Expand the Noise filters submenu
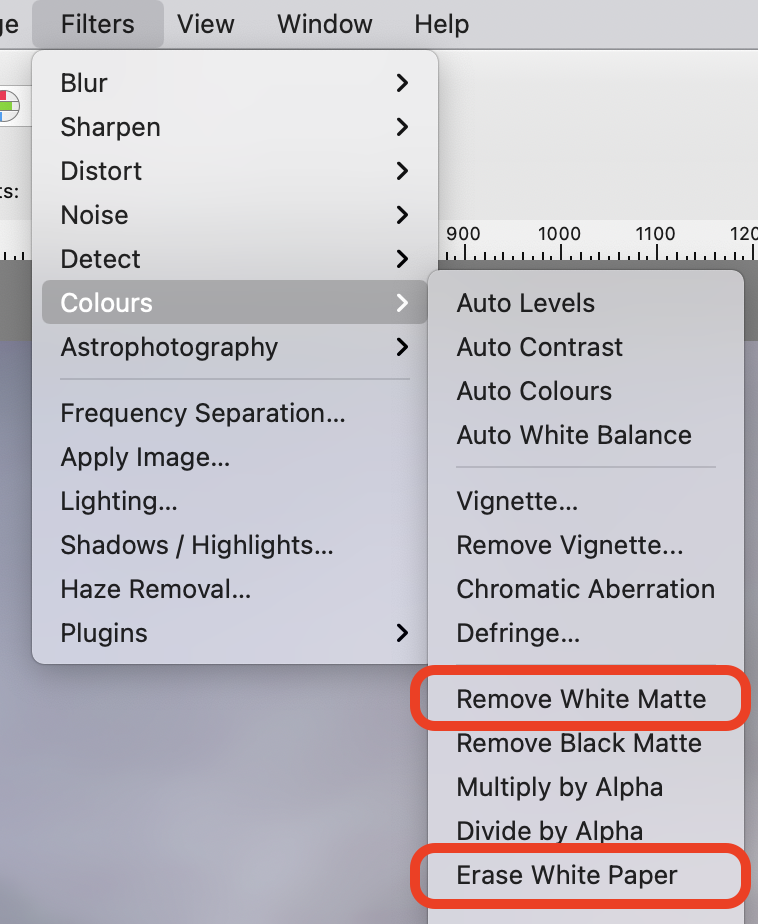 200,215
